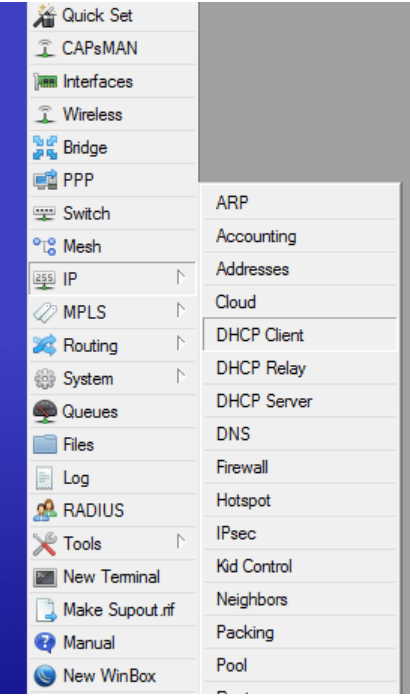Viewport: 410px width, 696px height.
Task: Open Queues via the gauge icon
Action: (x=45, y=411)
